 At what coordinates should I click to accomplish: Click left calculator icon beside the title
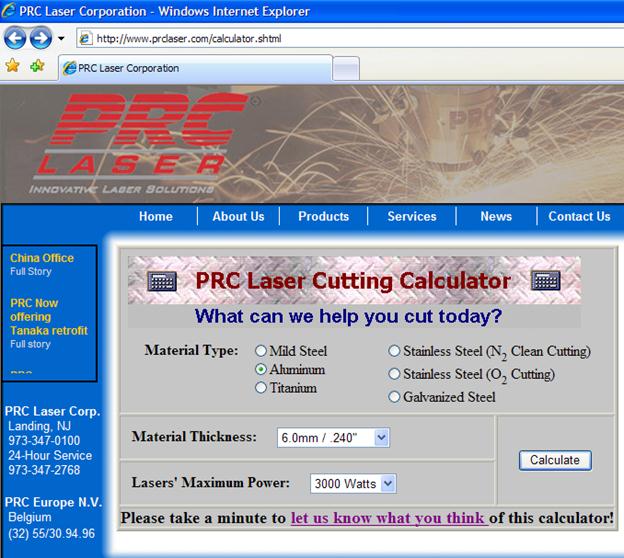162,281
